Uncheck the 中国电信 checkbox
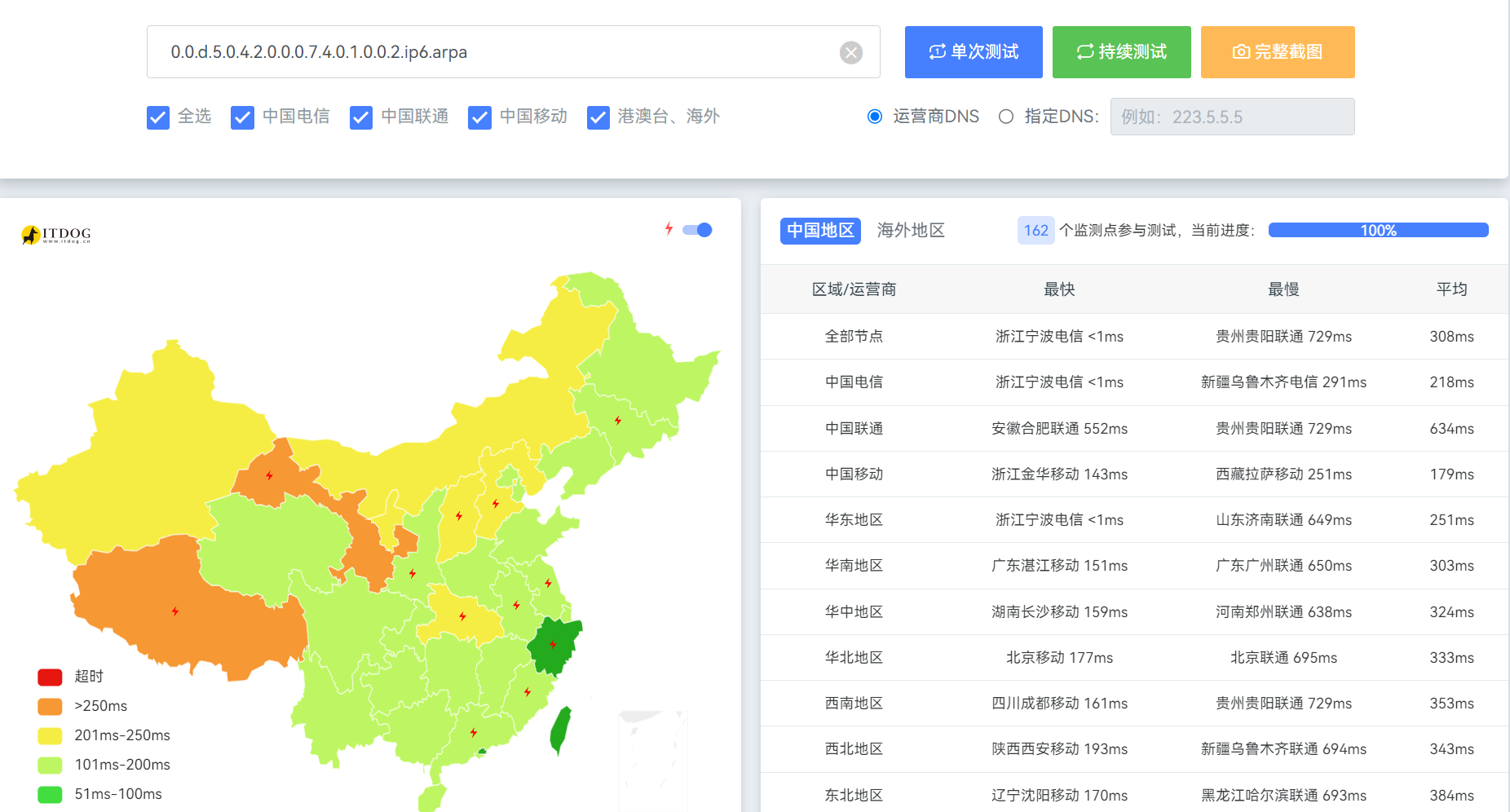Viewport: 1510px width, 812px height. coord(242,117)
